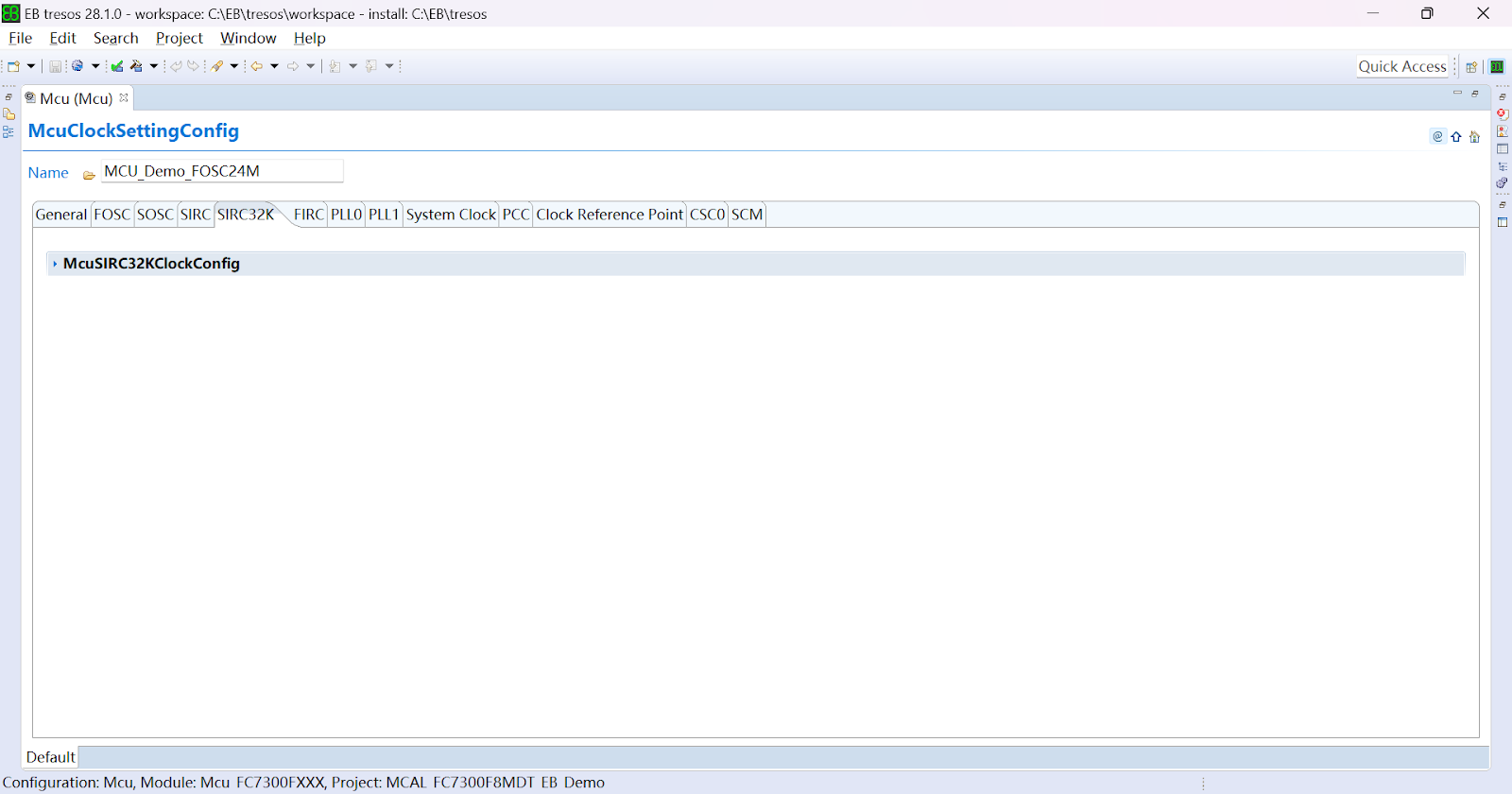This screenshot has width=1512, height=794.
Task: Click the Quick Access search field
Action: click(x=1402, y=66)
